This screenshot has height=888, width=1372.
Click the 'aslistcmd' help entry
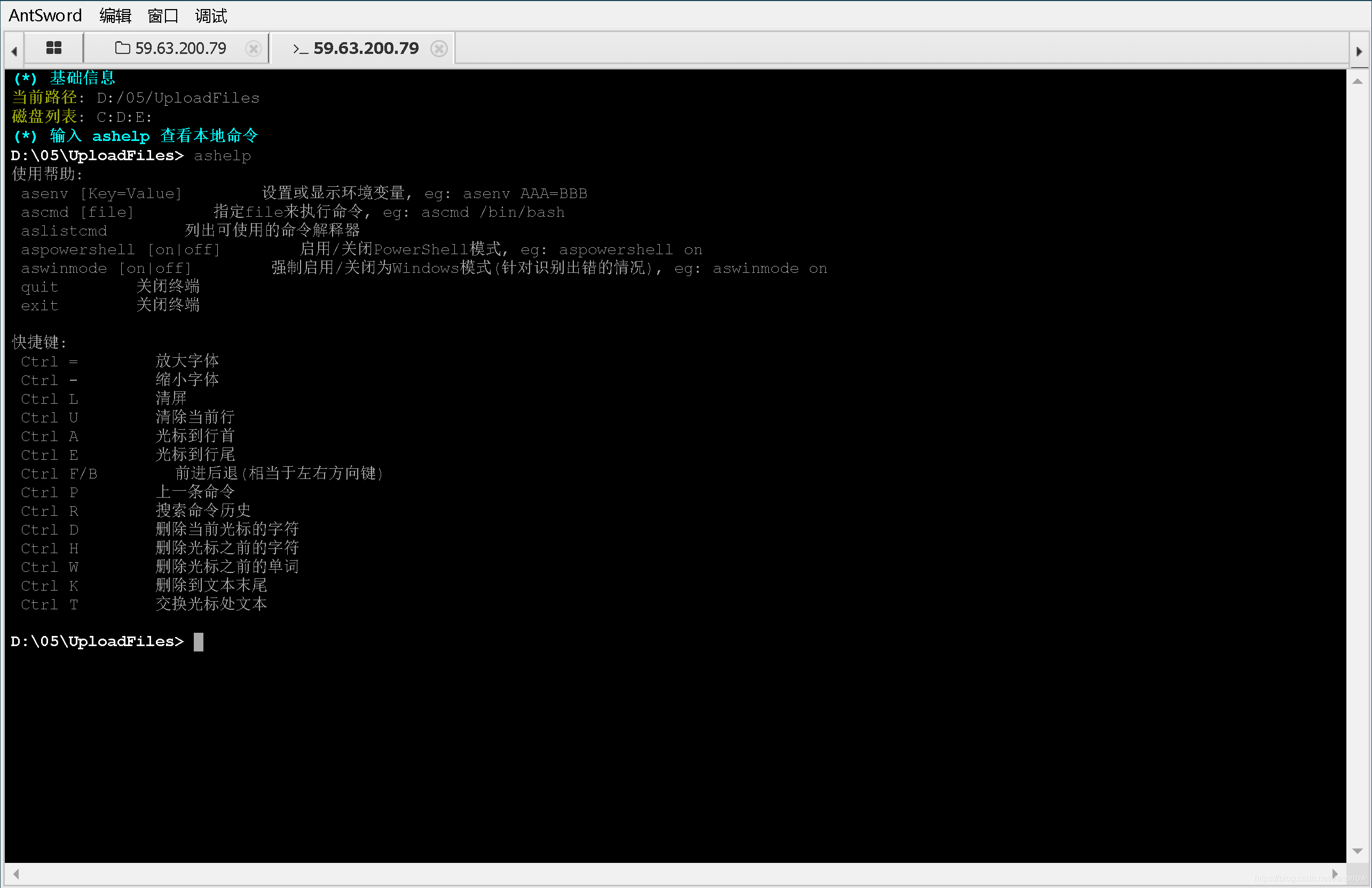[190, 231]
